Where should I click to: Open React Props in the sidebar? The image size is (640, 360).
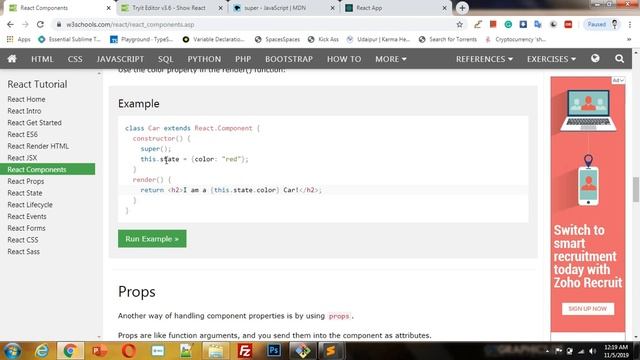25,181
